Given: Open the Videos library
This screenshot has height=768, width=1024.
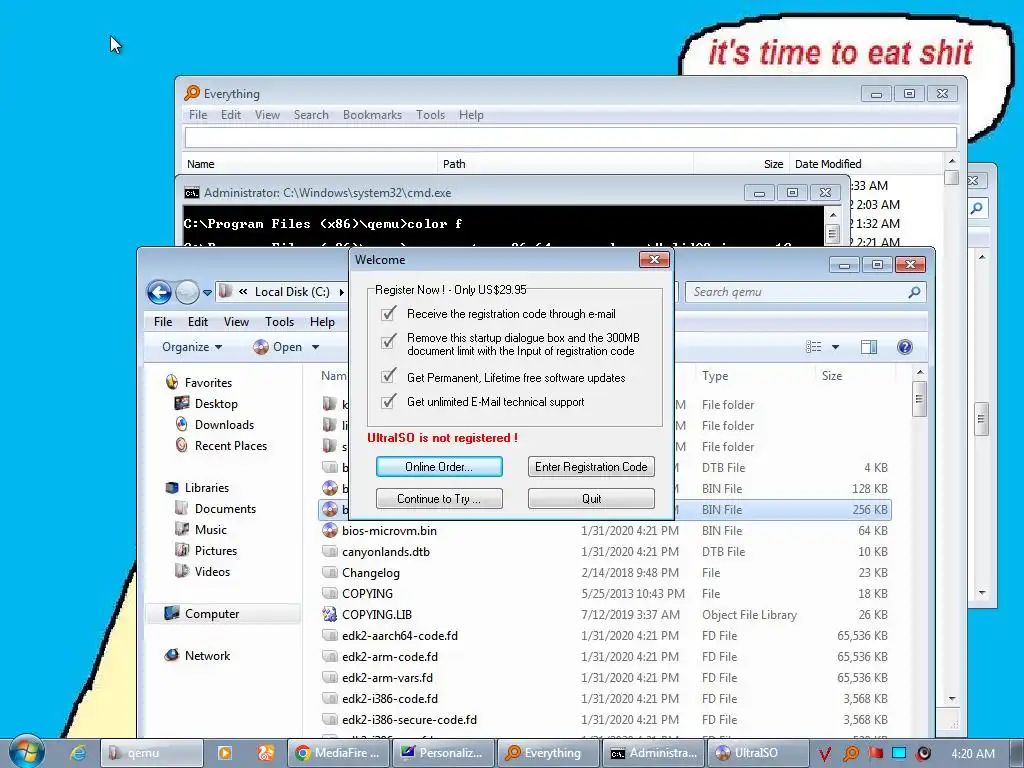Looking at the screenshot, I should (212, 571).
